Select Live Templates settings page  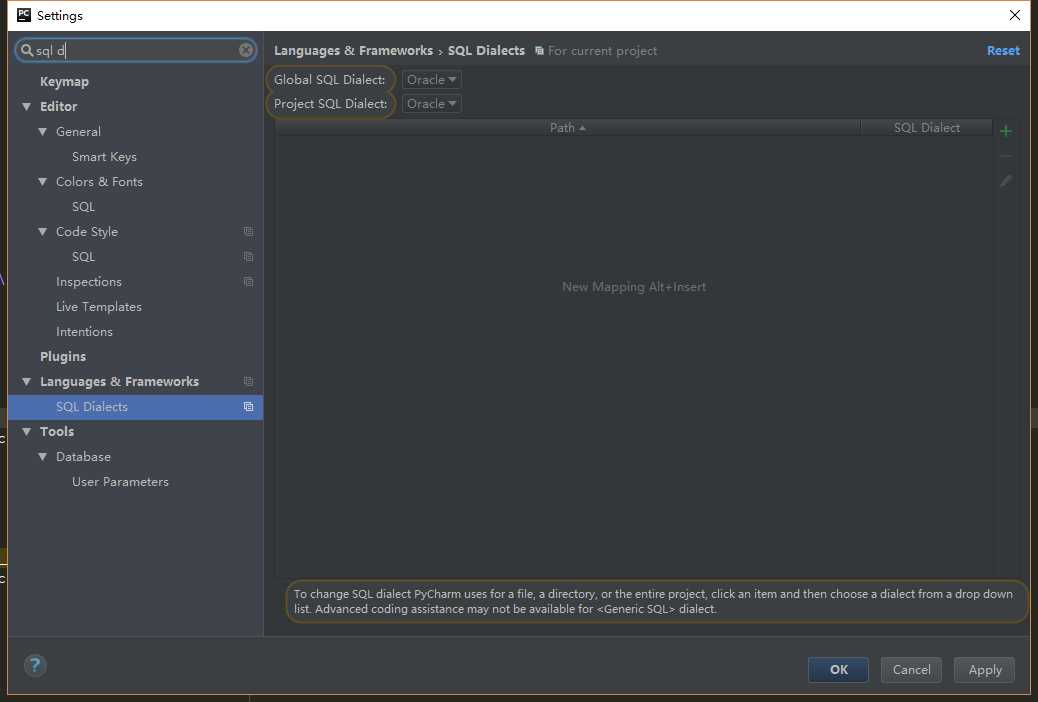click(x=99, y=307)
